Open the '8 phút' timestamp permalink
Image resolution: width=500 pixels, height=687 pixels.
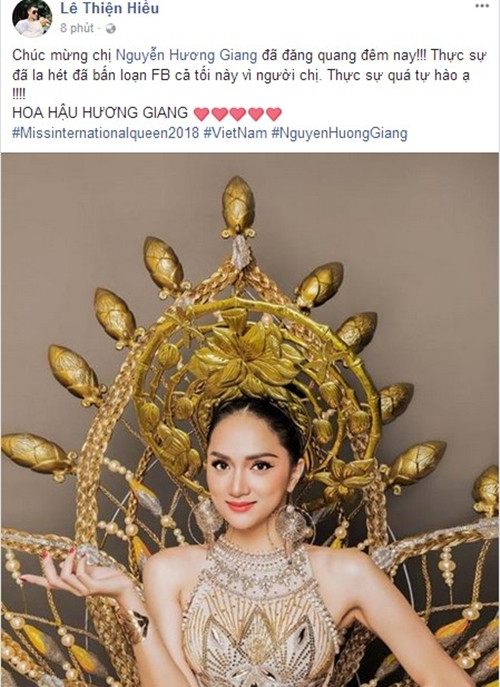(x=77, y=28)
